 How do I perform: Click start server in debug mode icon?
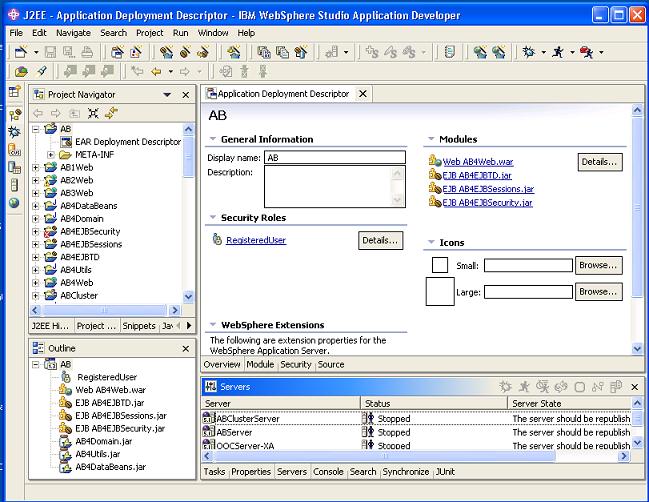click(505, 387)
